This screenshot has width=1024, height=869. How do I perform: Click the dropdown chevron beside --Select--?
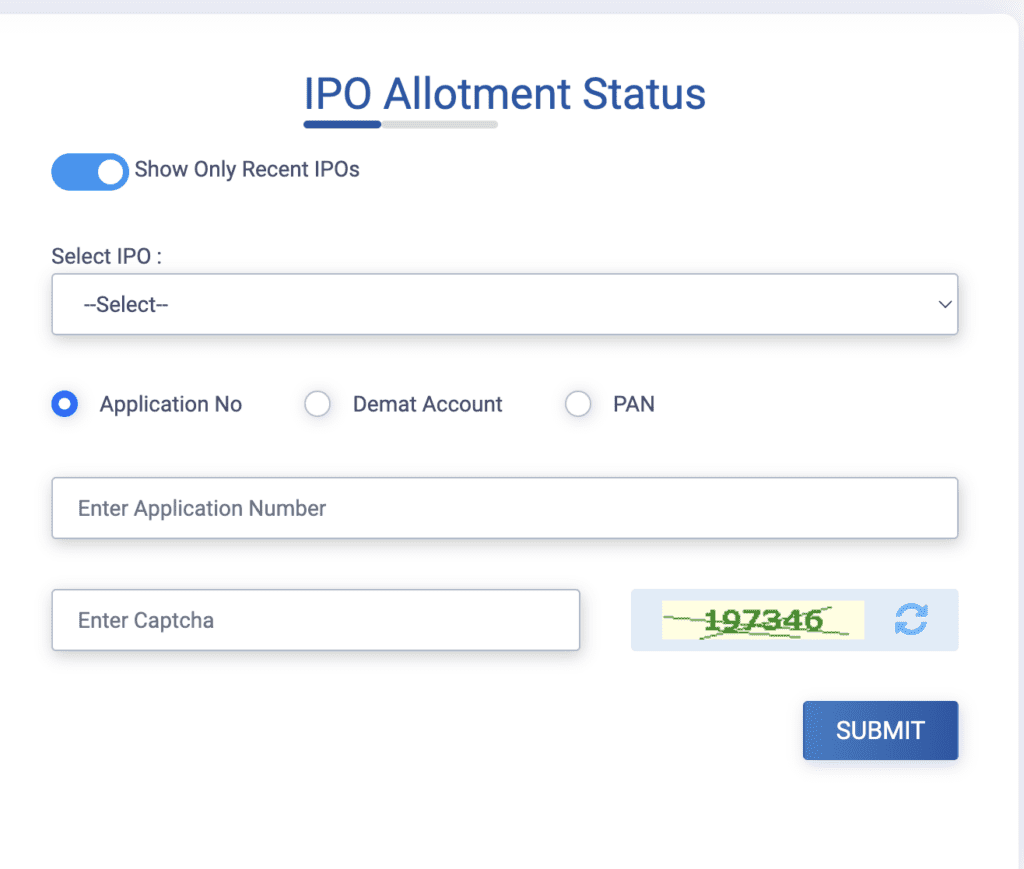(944, 304)
